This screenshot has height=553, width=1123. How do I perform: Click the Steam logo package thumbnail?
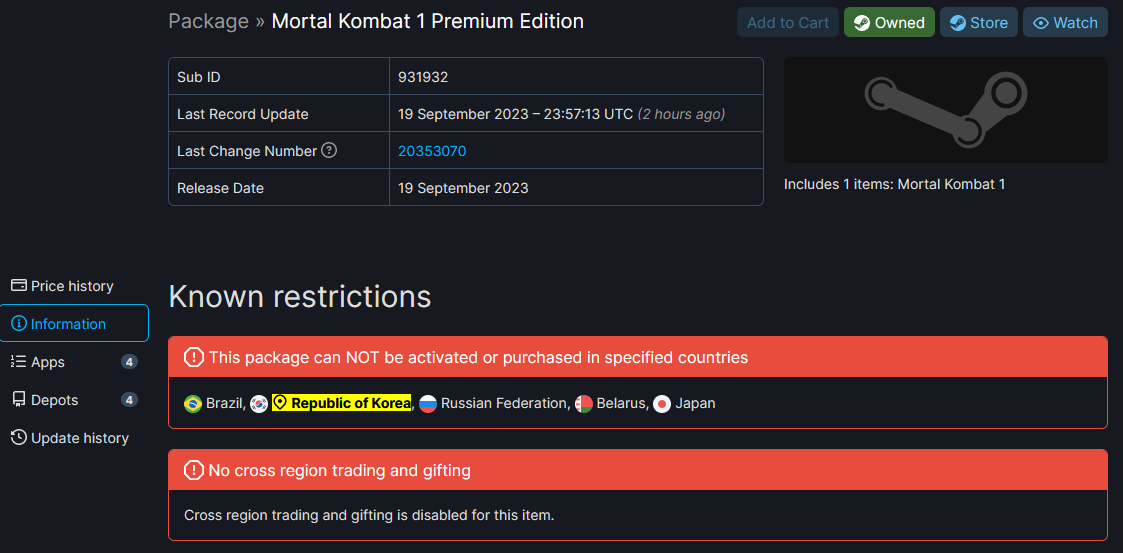tap(945, 110)
